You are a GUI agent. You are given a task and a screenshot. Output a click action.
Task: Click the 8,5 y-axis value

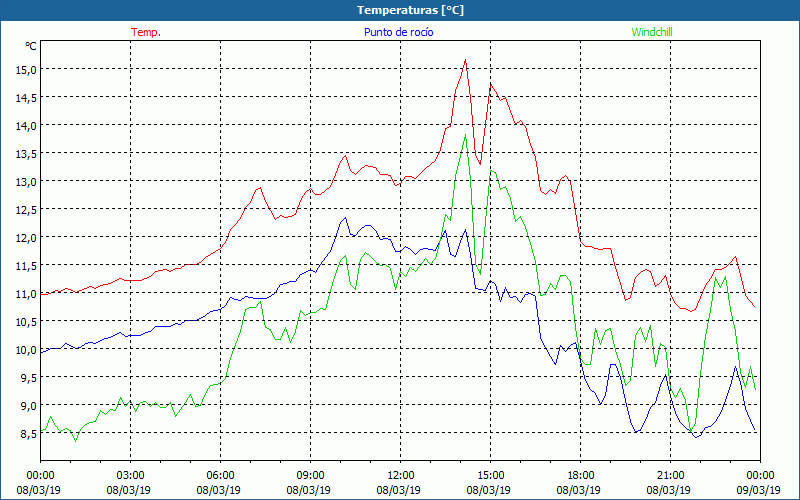(28, 434)
